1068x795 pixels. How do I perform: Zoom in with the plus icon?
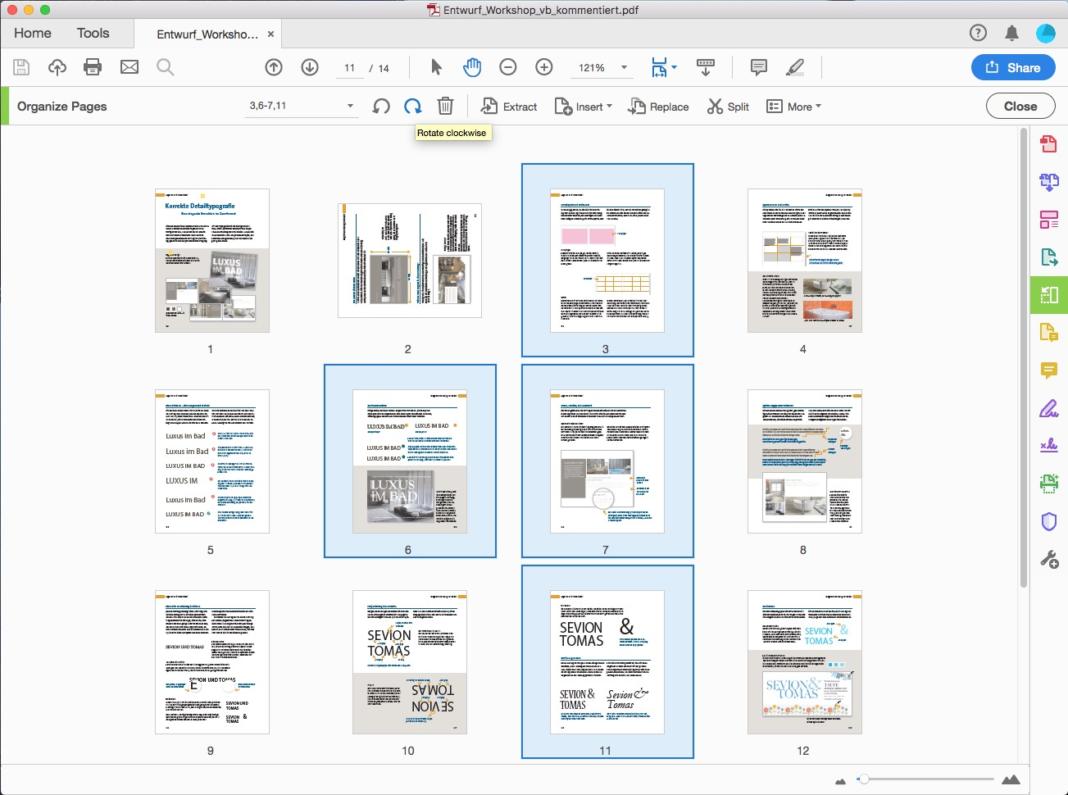click(x=544, y=67)
